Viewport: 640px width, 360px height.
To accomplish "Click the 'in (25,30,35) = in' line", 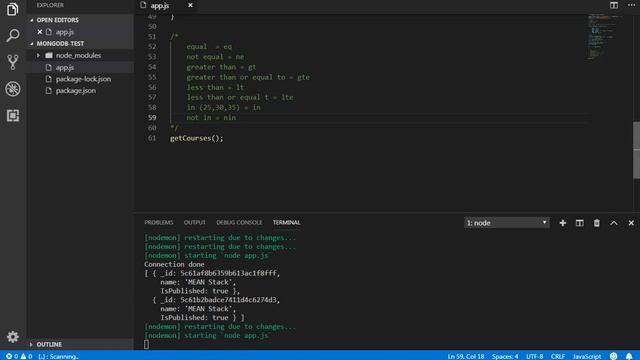I will pyautogui.click(x=223, y=107).
